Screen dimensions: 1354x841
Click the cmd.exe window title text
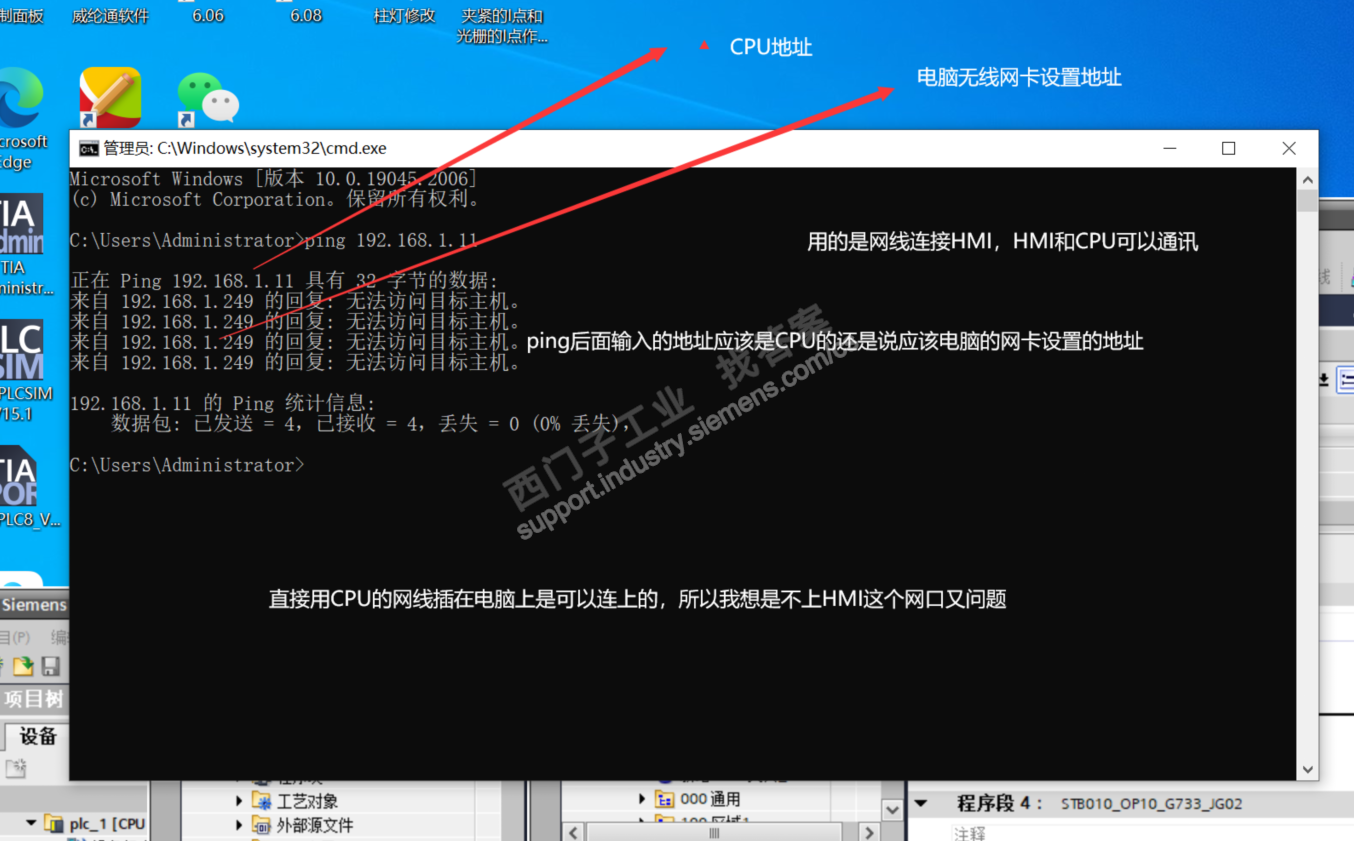245,149
